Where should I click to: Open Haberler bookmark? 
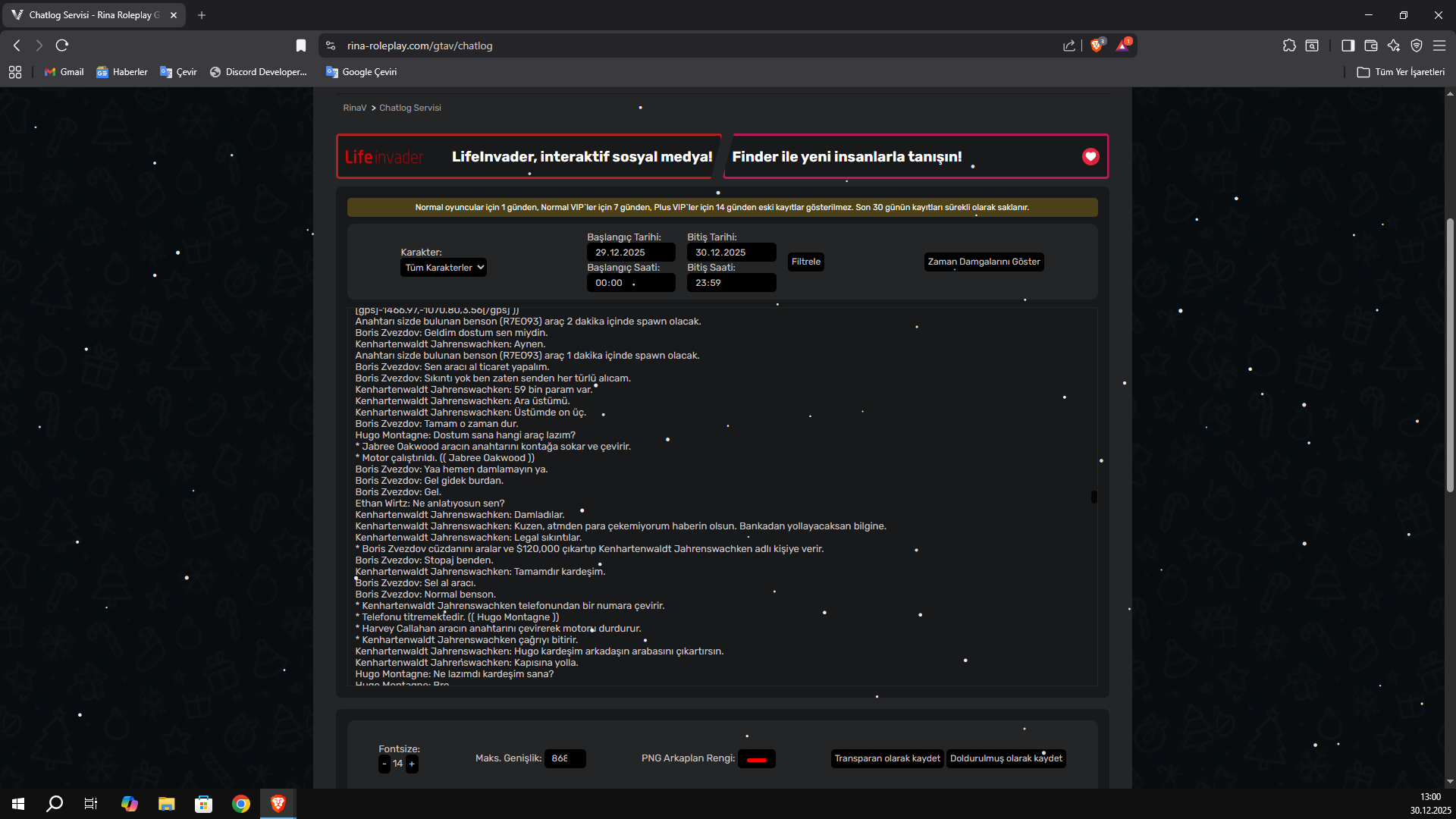point(122,72)
